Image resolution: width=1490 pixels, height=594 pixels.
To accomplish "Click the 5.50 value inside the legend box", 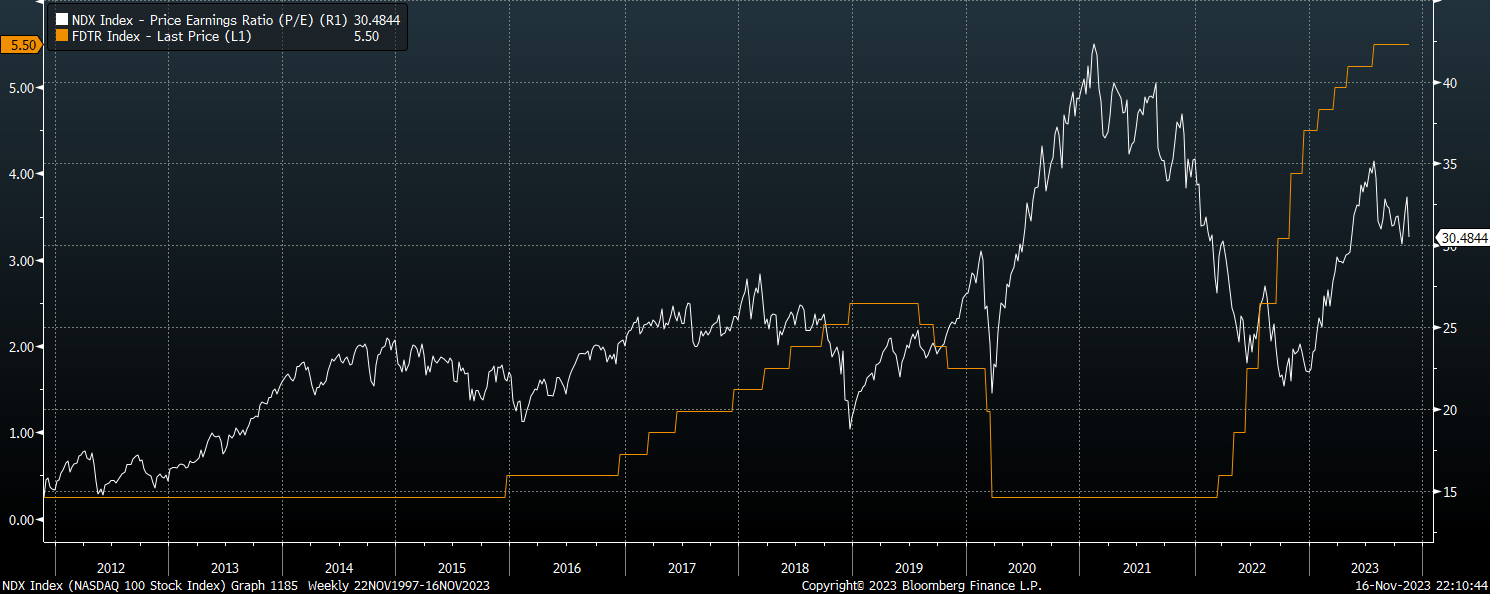I will [x=369, y=35].
